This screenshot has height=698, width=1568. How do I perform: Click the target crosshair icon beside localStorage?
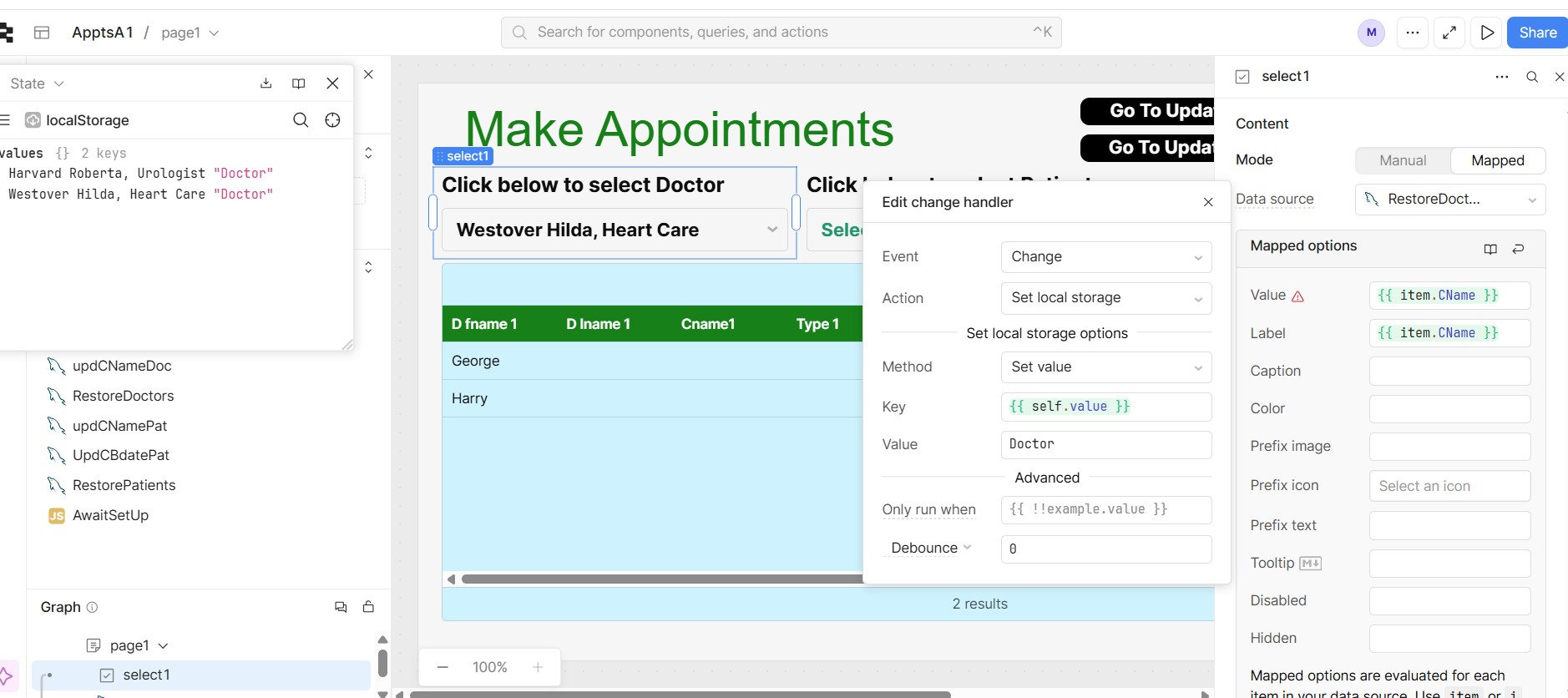point(332,120)
